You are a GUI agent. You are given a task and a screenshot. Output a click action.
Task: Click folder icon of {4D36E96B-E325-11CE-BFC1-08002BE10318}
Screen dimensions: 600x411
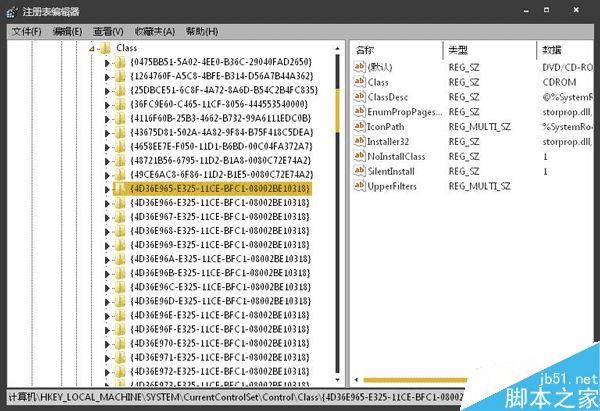click(x=120, y=274)
